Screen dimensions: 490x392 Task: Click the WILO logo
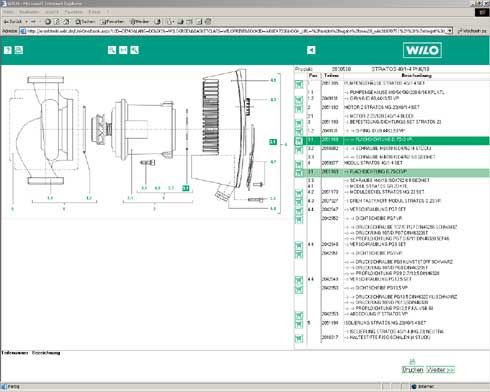pyautogui.click(x=422, y=50)
